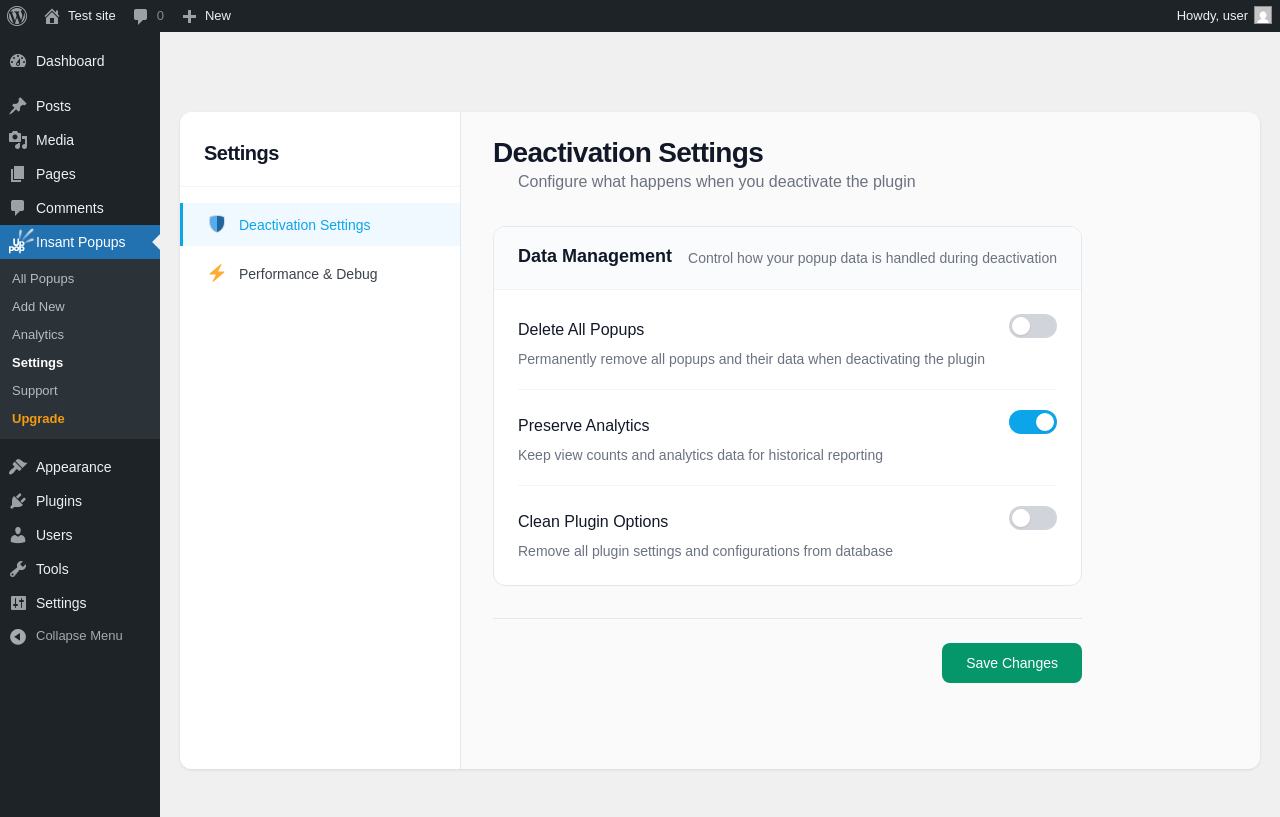Open the Upgrade link
The image size is (1280, 817).
click(38, 419)
